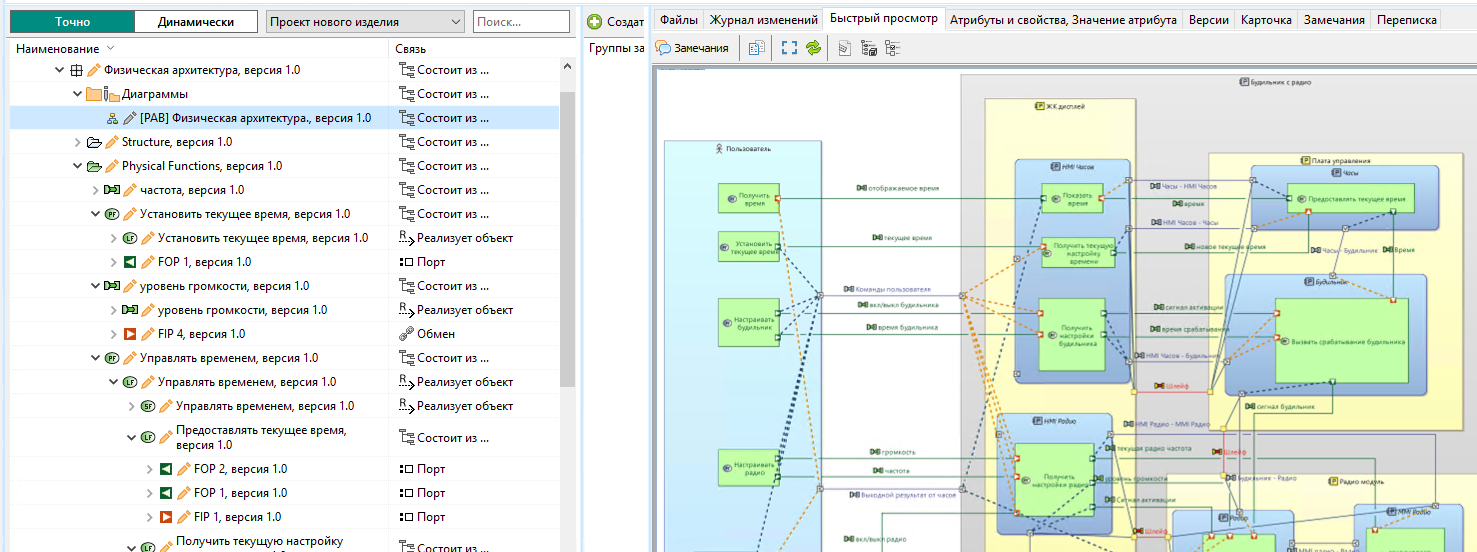Expand the частота, версия 1.0 node
This screenshot has height=552, width=1477.
96,190
